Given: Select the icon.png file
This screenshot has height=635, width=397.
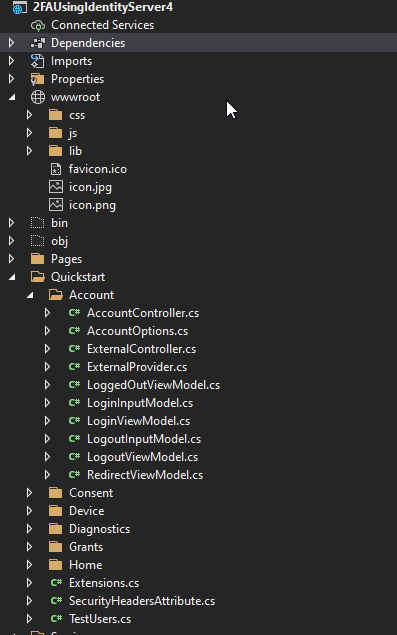Looking at the screenshot, I should 92,205.
